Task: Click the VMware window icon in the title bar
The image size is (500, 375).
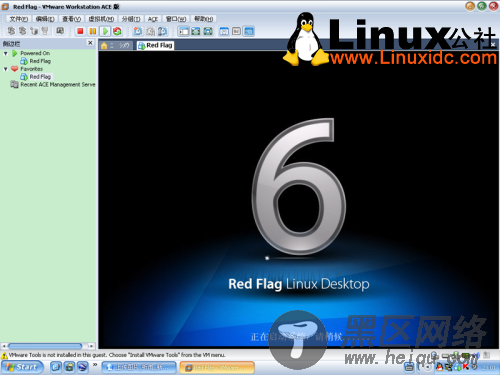Action: pyautogui.click(x=5, y=7)
